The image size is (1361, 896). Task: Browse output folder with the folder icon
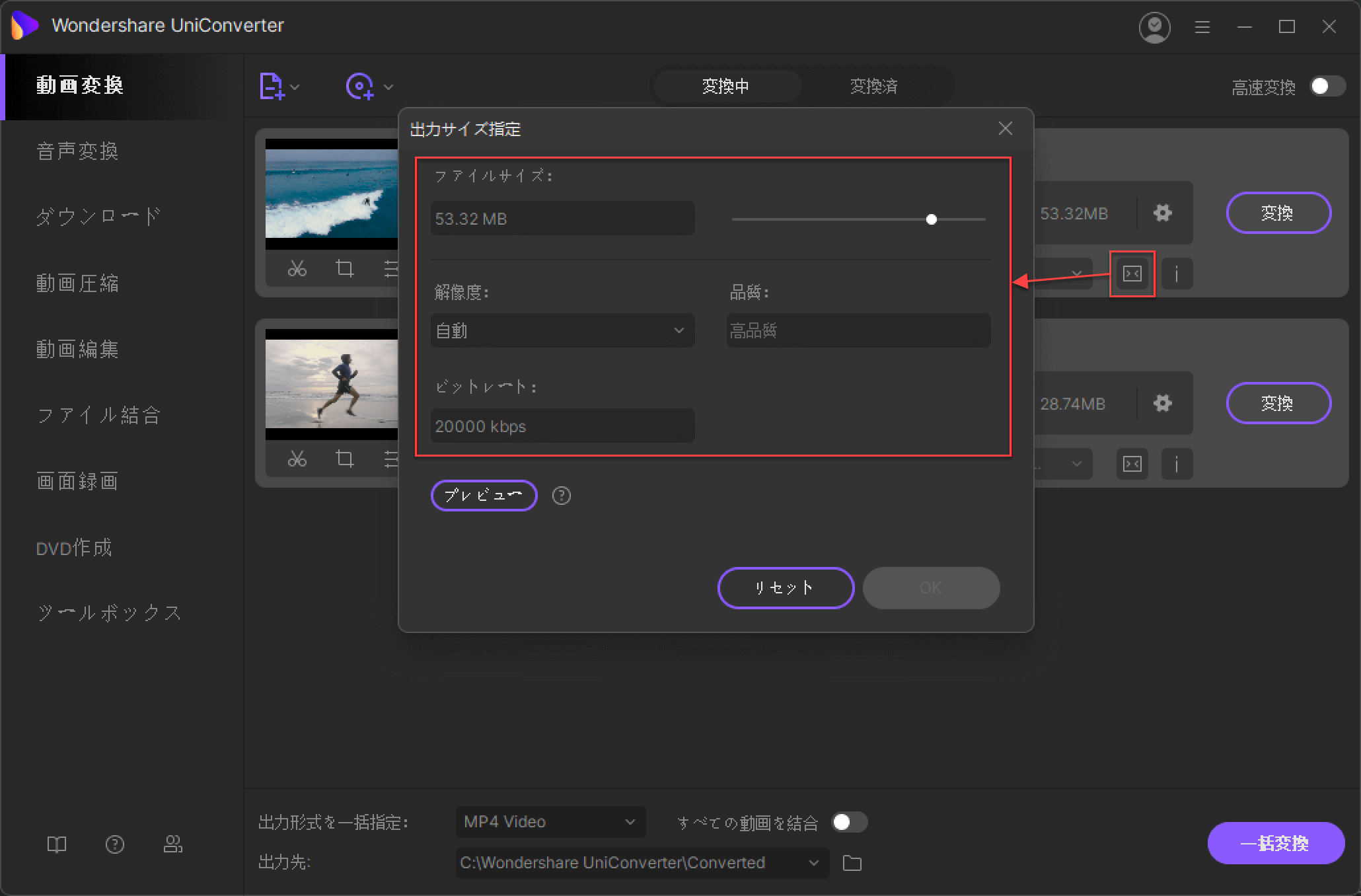pos(852,863)
